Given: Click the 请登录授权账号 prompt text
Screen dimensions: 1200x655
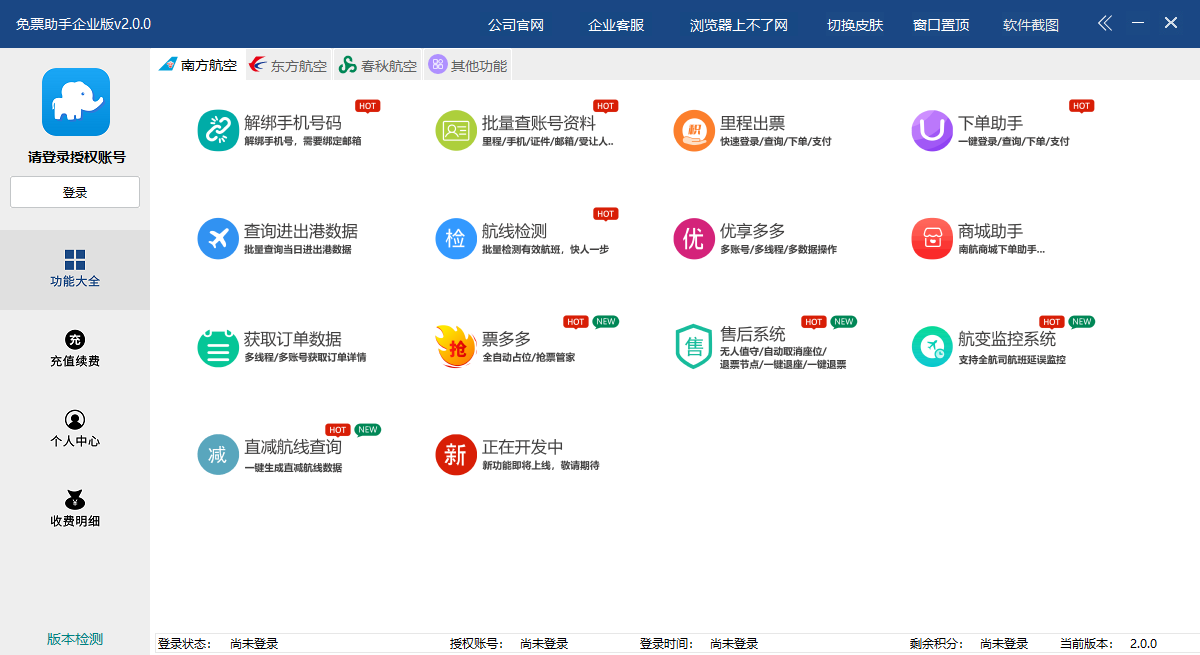Looking at the screenshot, I should point(76,157).
